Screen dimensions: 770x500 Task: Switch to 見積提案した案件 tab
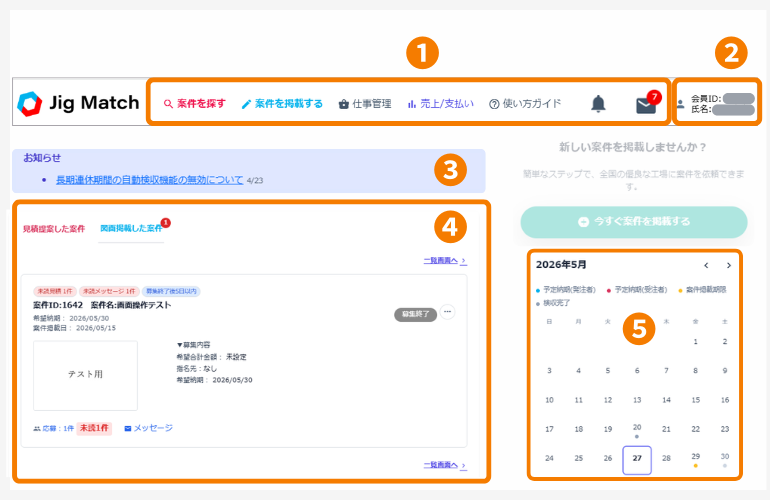[54, 228]
